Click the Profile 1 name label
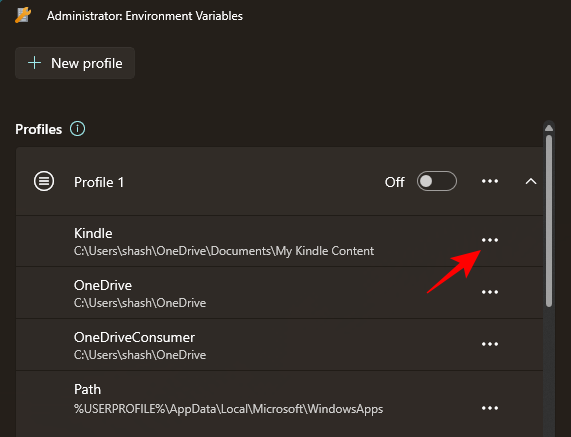The height and width of the screenshot is (437, 571). point(99,182)
